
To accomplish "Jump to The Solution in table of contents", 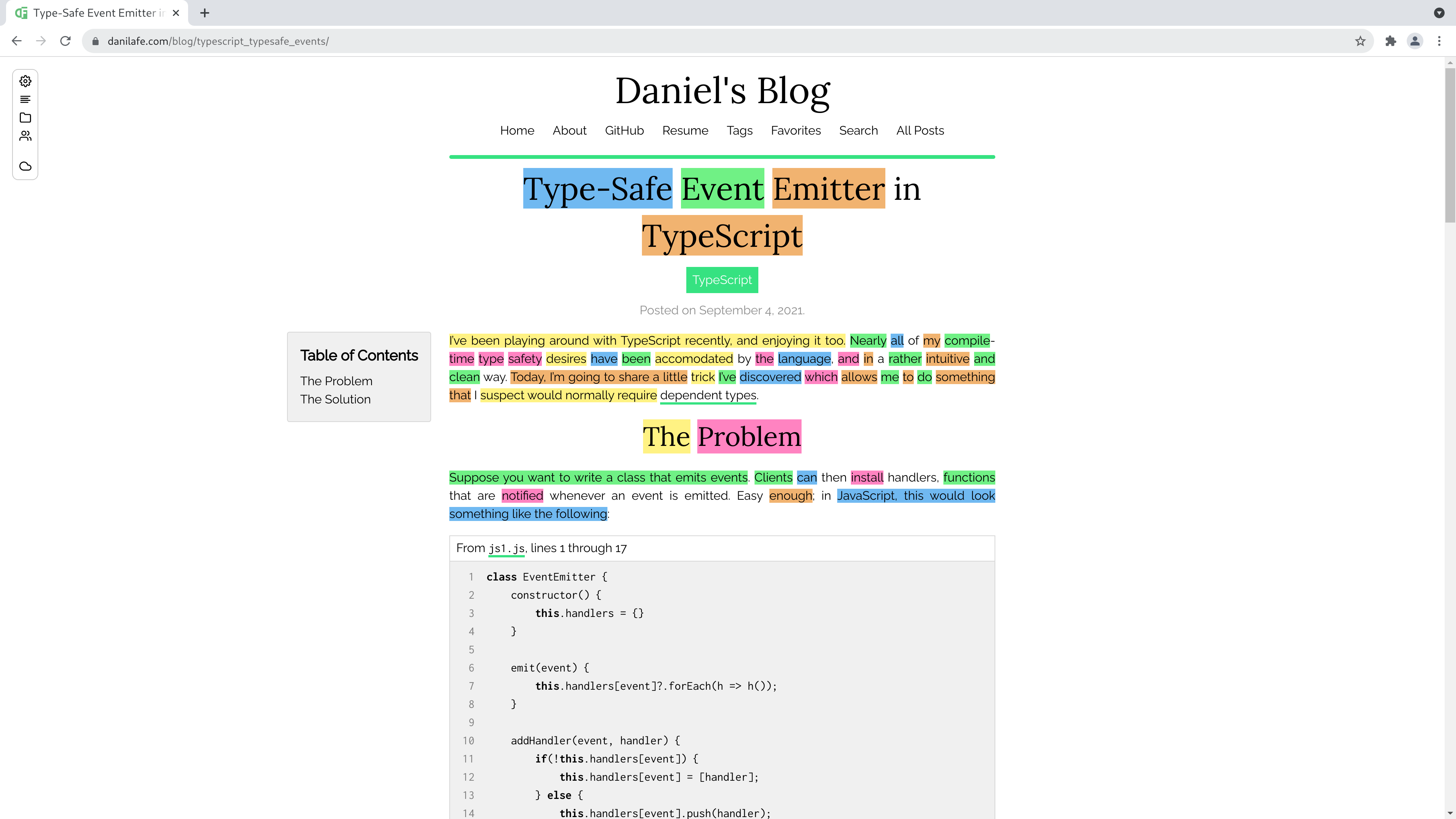I will [x=335, y=399].
